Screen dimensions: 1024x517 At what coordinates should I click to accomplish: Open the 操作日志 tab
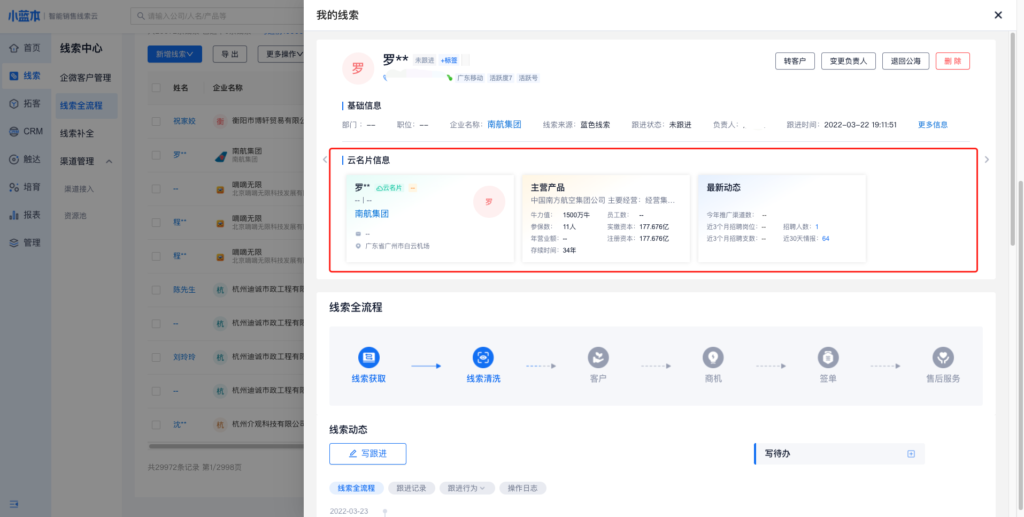click(522, 488)
